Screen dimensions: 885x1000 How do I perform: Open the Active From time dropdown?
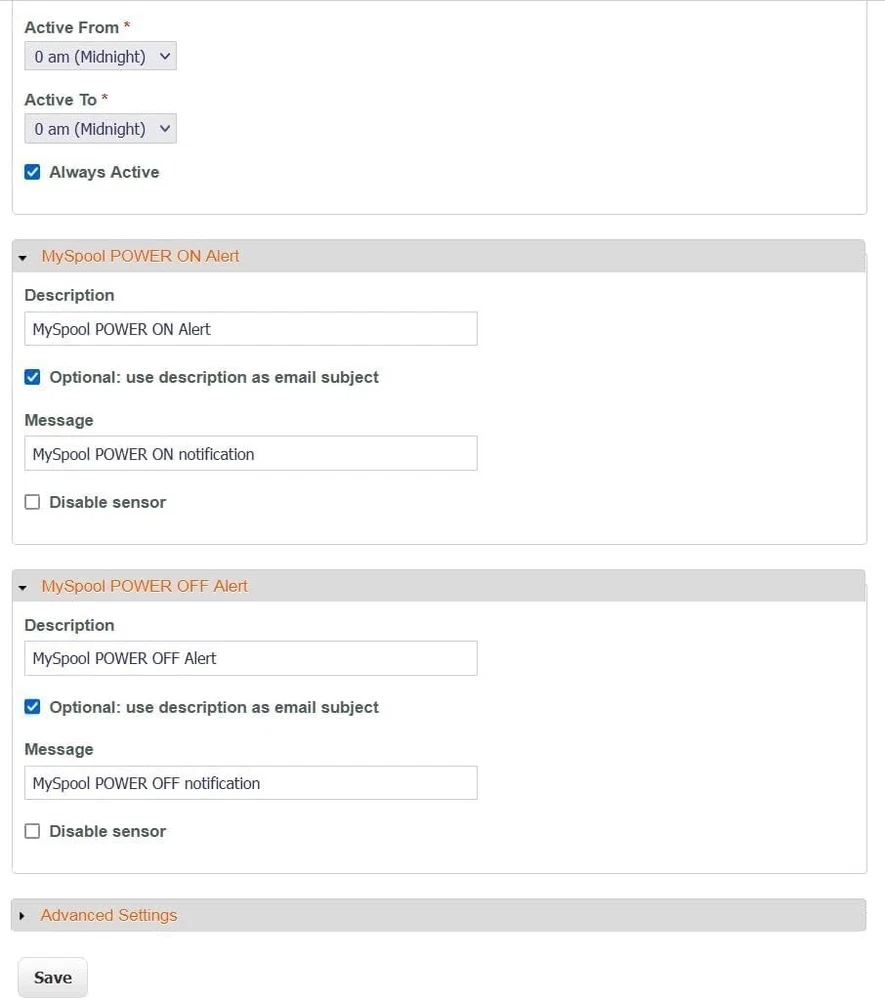click(100, 57)
